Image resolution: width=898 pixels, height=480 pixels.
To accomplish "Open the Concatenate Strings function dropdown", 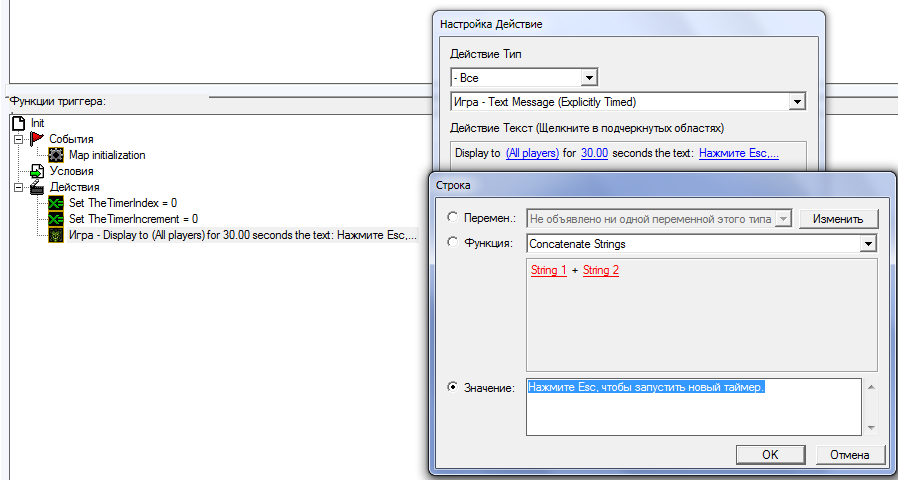I will 868,244.
